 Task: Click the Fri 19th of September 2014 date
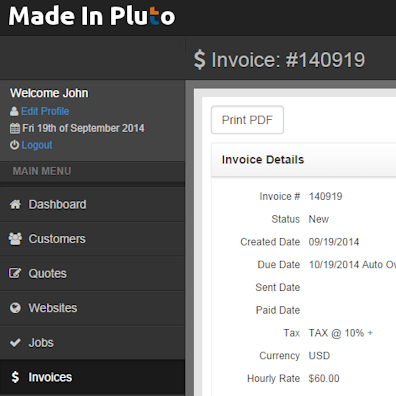pos(83,128)
